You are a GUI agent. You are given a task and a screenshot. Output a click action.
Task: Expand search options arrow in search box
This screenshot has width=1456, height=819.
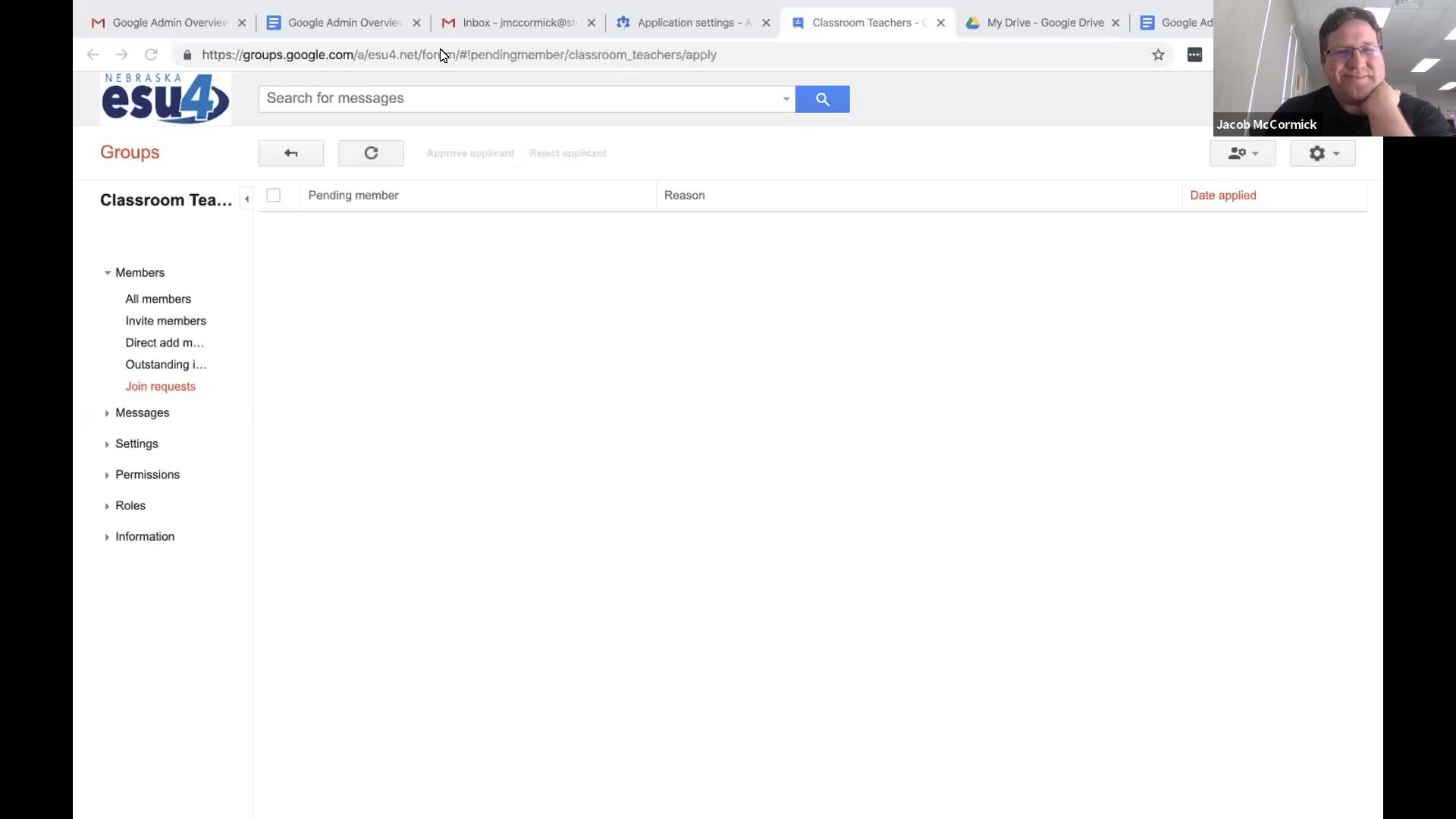click(x=786, y=99)
